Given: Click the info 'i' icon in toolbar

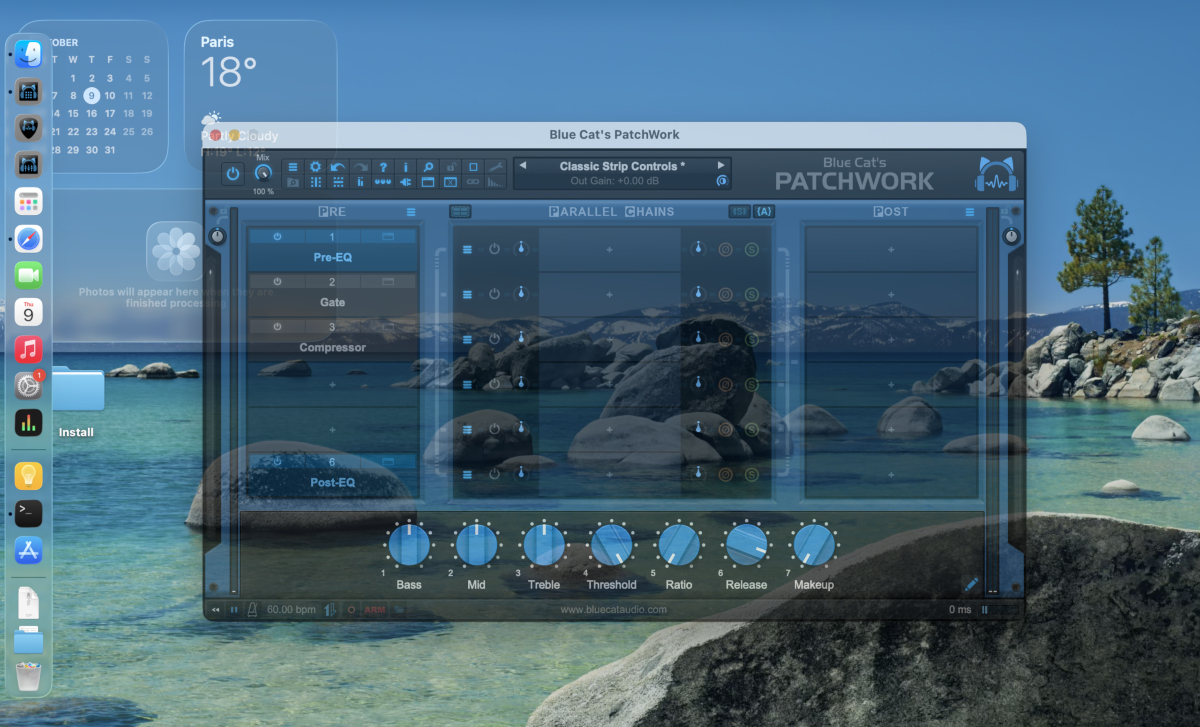Looking at the screenshot, I should click(405, 167).
